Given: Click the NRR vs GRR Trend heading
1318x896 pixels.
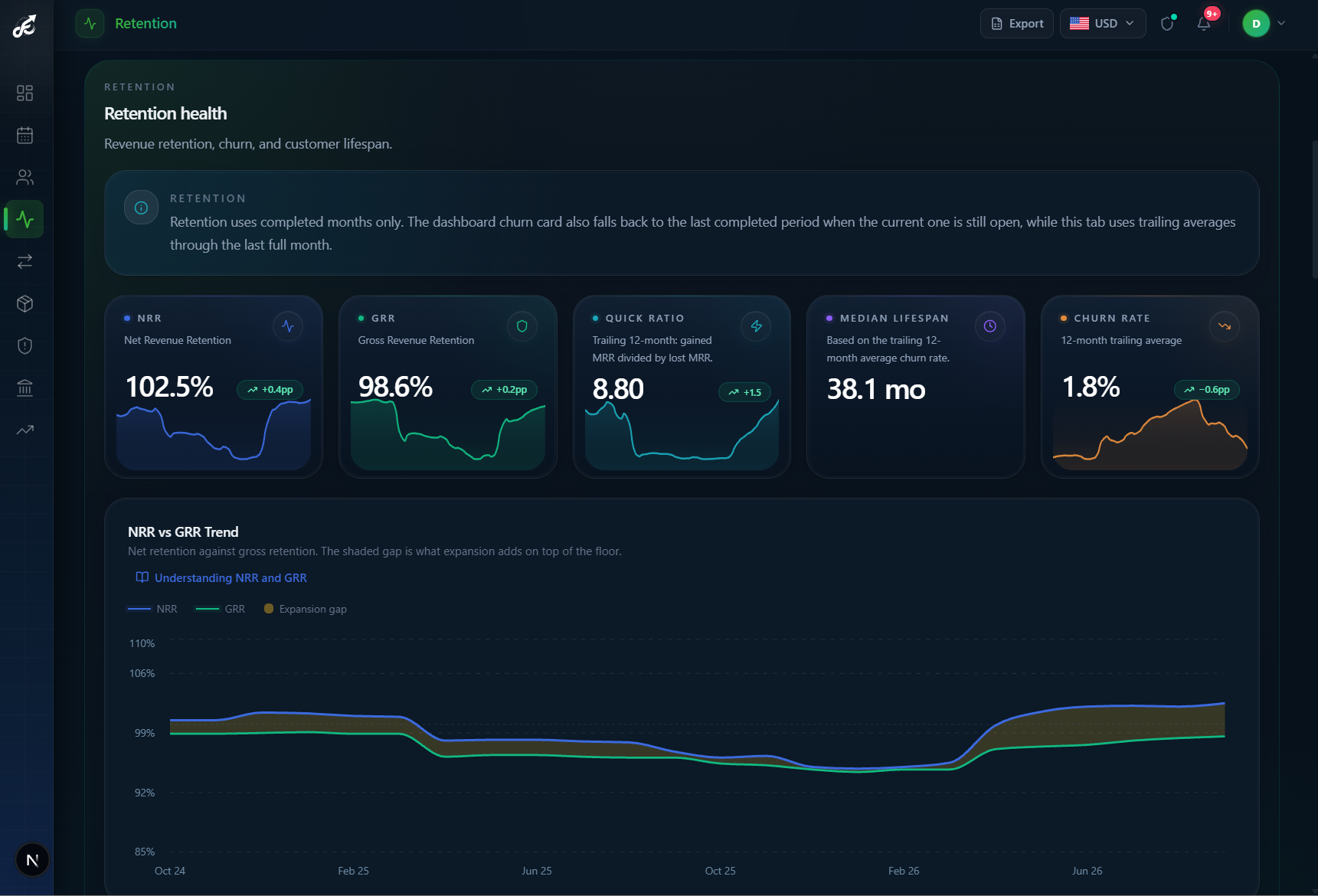Looking at the screenshot, I should point(183,532).
